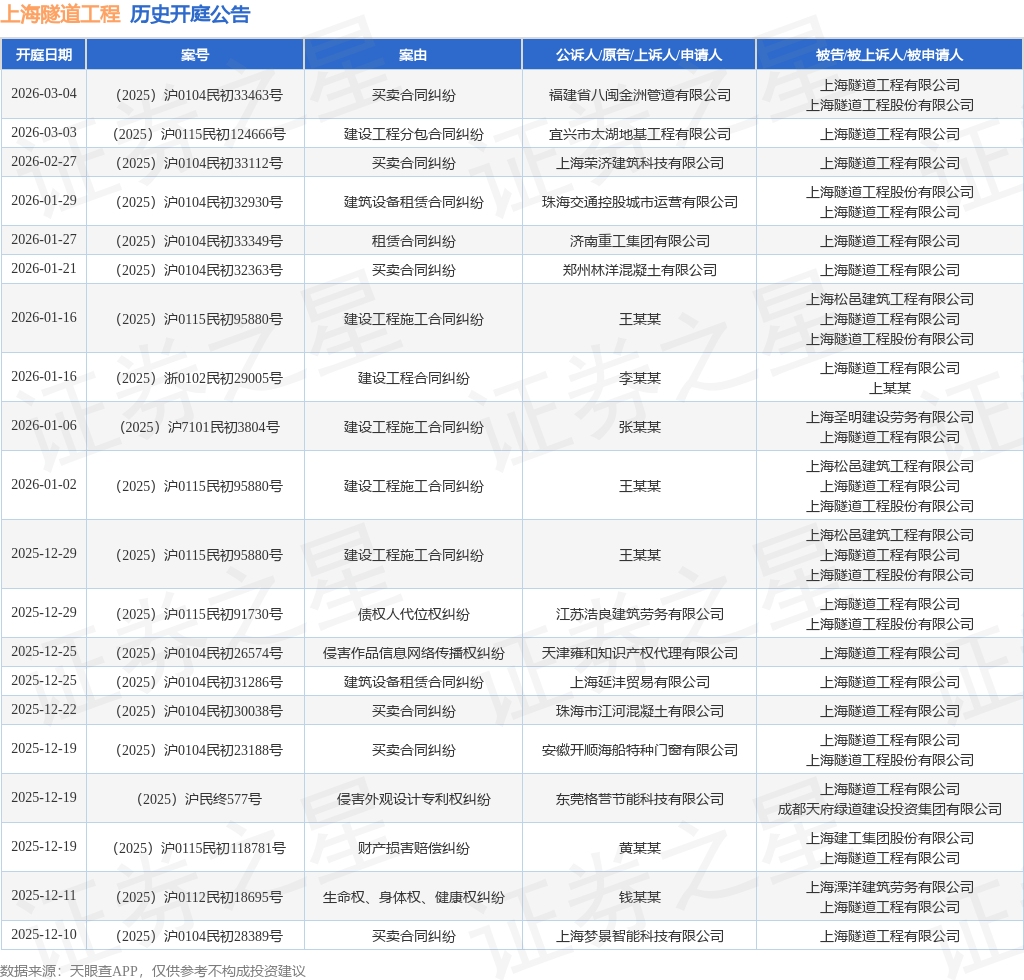This screenshot has height=980, width=1024.
Task: Click case number (2025)沪0115民初91730号
Action: 199,614
